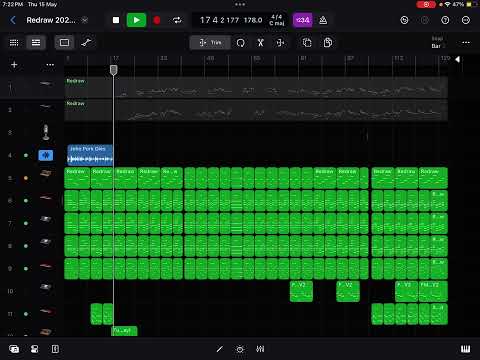The width and height of the screenshot is (480, 360).
Task: Open the More menu in the top bar
Action: (466, 20)
